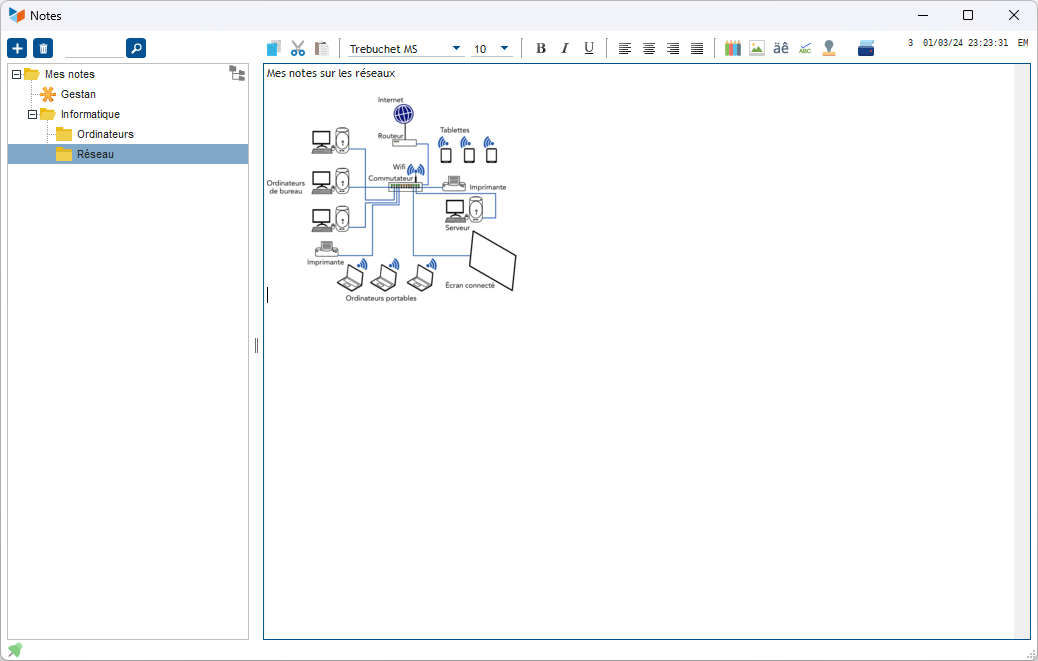1038x661 pixels.
Task: Click the search magnifier button
Action: (x=136, y=48)
